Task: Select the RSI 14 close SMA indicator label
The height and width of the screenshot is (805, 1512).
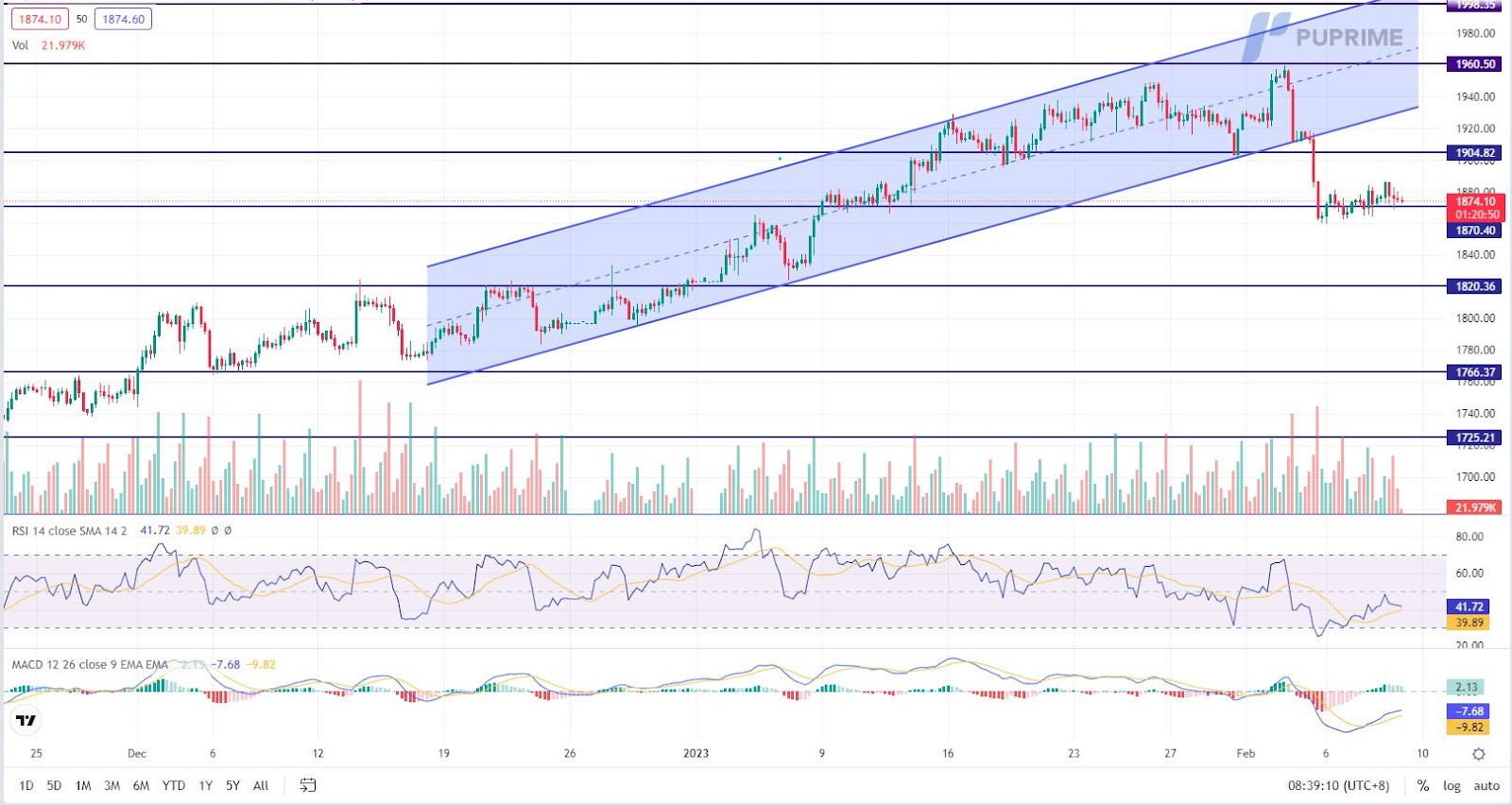Action: point(69,530)
